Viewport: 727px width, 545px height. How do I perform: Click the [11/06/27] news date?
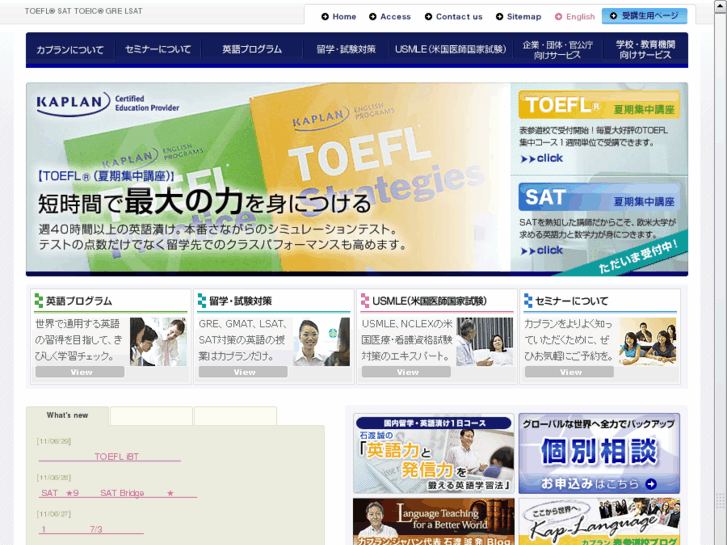click(x=54, y=513)
